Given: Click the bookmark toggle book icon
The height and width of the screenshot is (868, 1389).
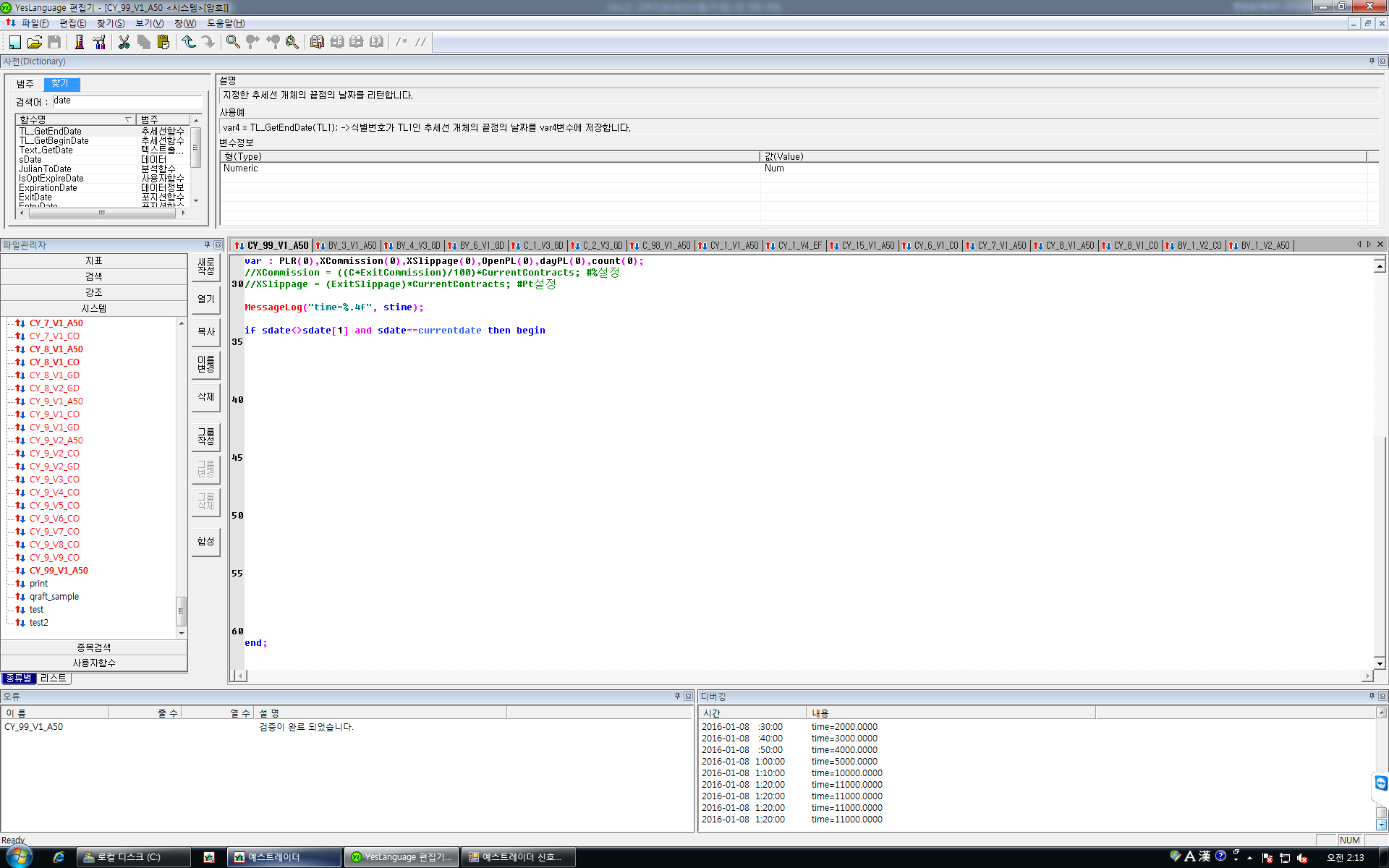Looking at the screenshot, I should tap(317, 42).
